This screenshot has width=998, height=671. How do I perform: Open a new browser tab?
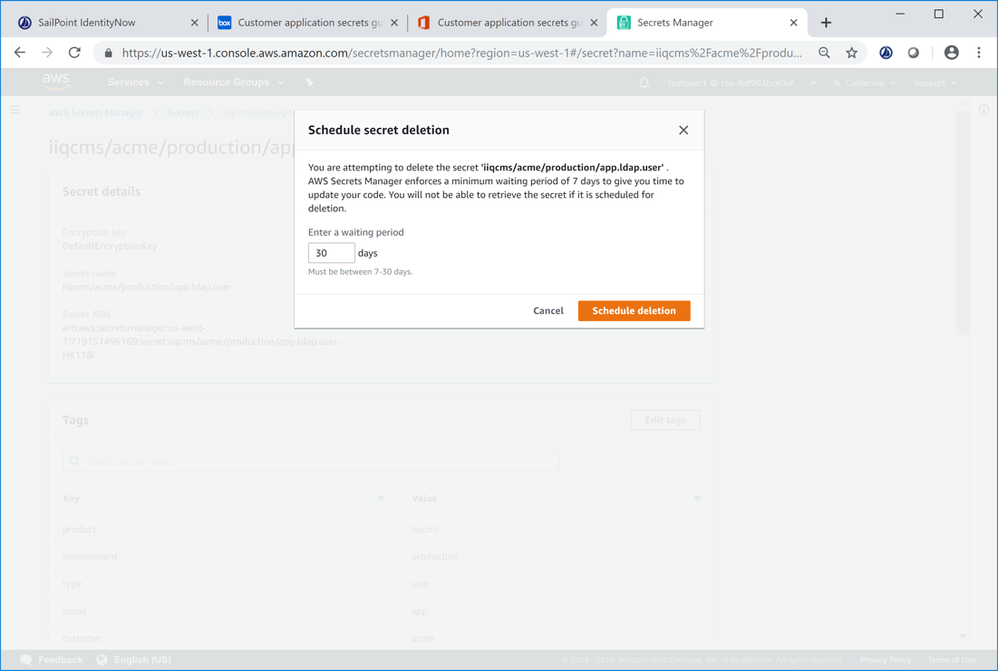826,22
